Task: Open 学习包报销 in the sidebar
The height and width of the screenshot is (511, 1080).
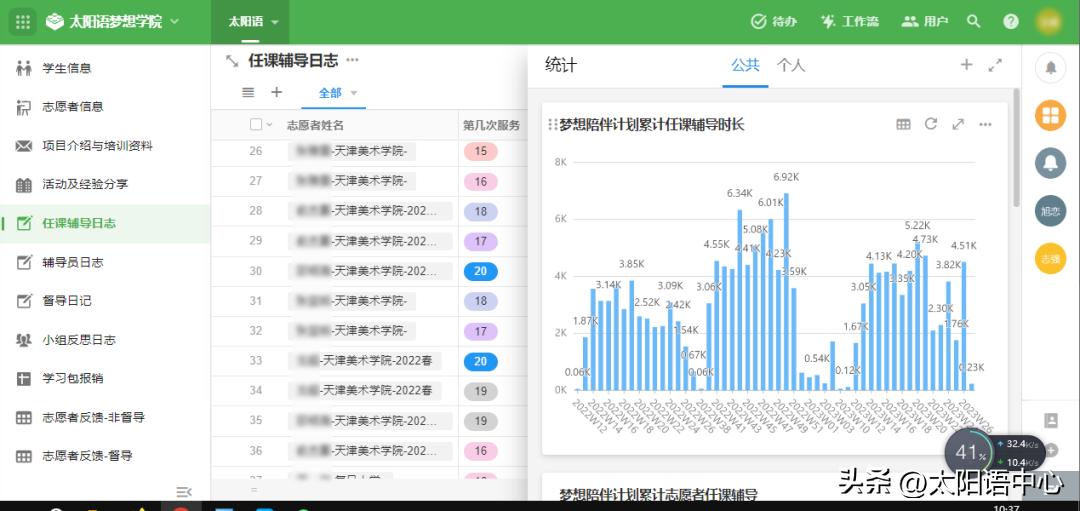Action: point(105,378)
